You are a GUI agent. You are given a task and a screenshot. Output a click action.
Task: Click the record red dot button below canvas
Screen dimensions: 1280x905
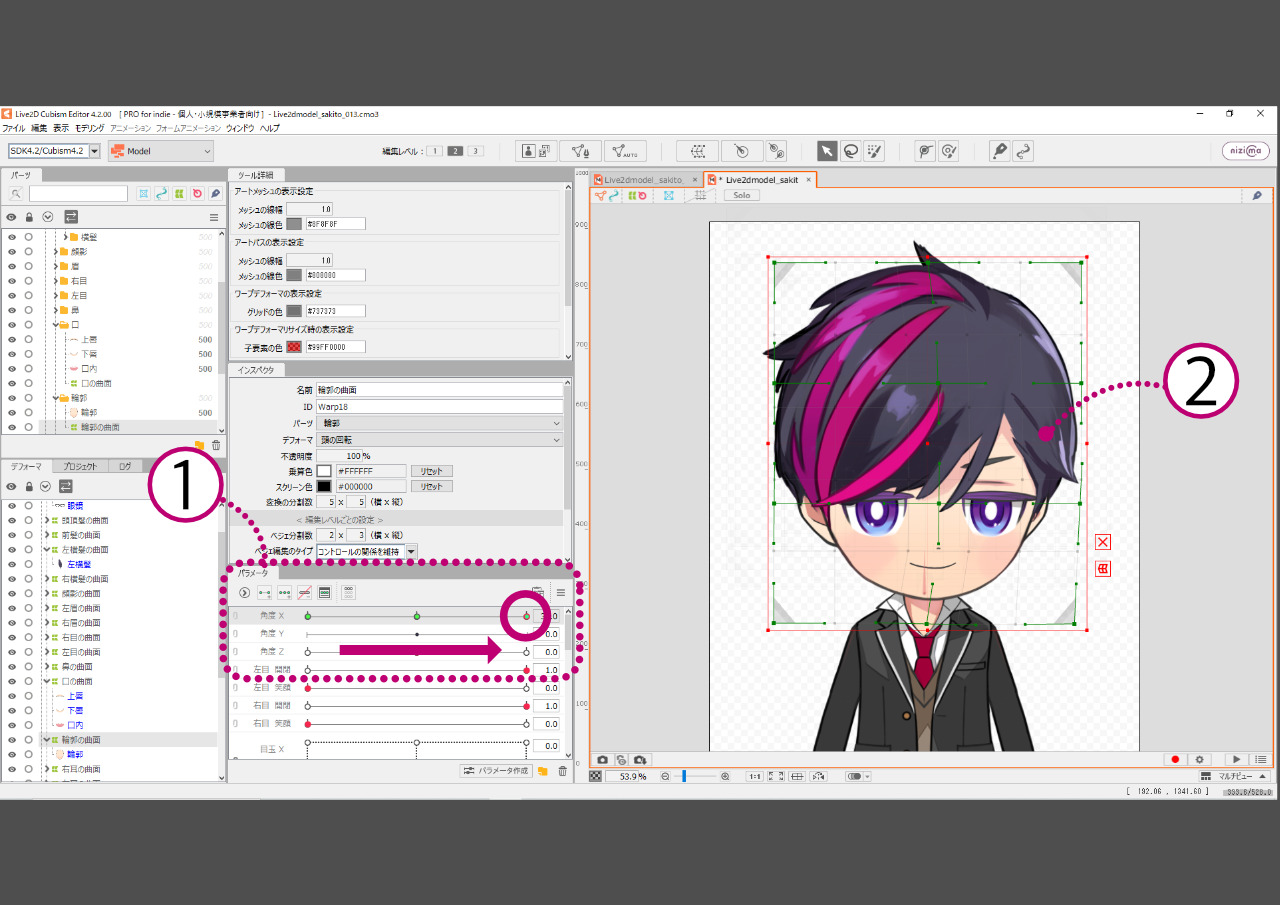(x=1176, y=760)
